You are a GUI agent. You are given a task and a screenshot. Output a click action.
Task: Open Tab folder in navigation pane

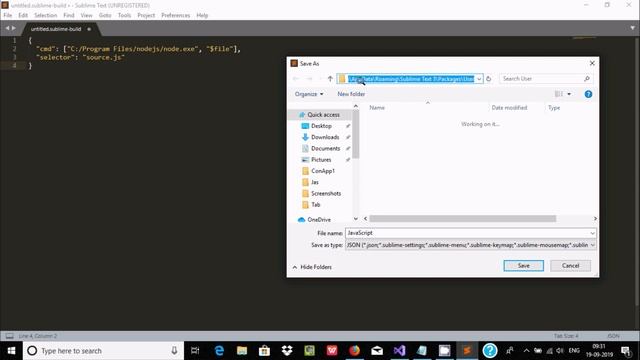(316, 204)
